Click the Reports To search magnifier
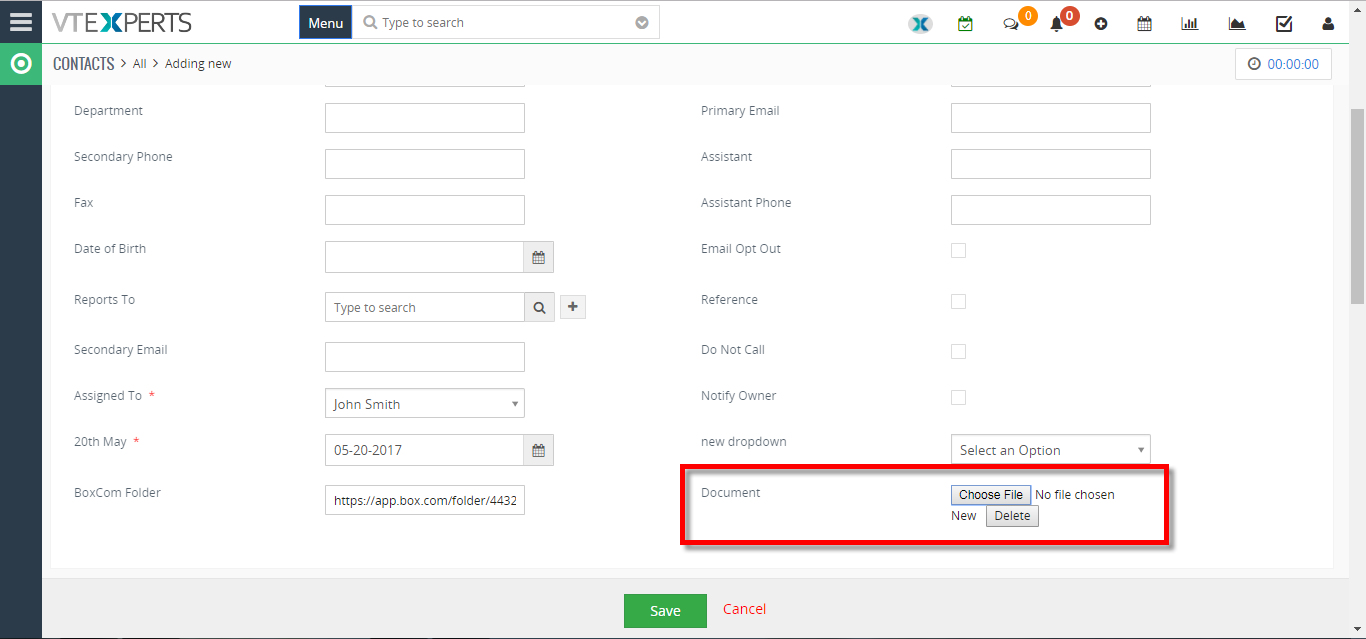Viewport: 1366px width, 639px height. [539, 307]
